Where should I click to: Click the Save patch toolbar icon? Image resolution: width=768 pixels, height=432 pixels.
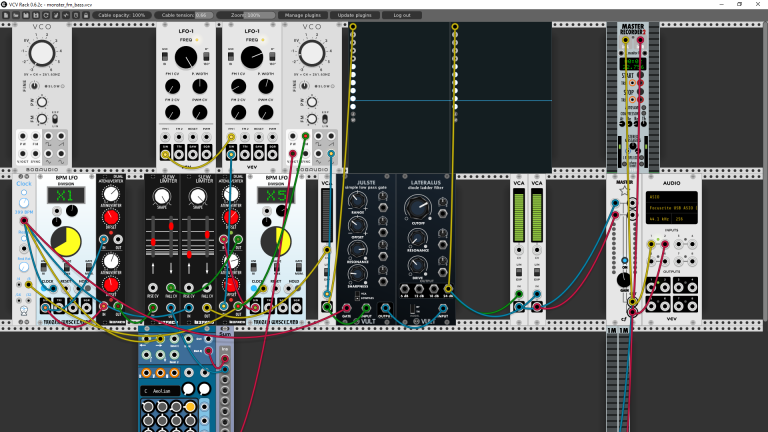point(26,15)
